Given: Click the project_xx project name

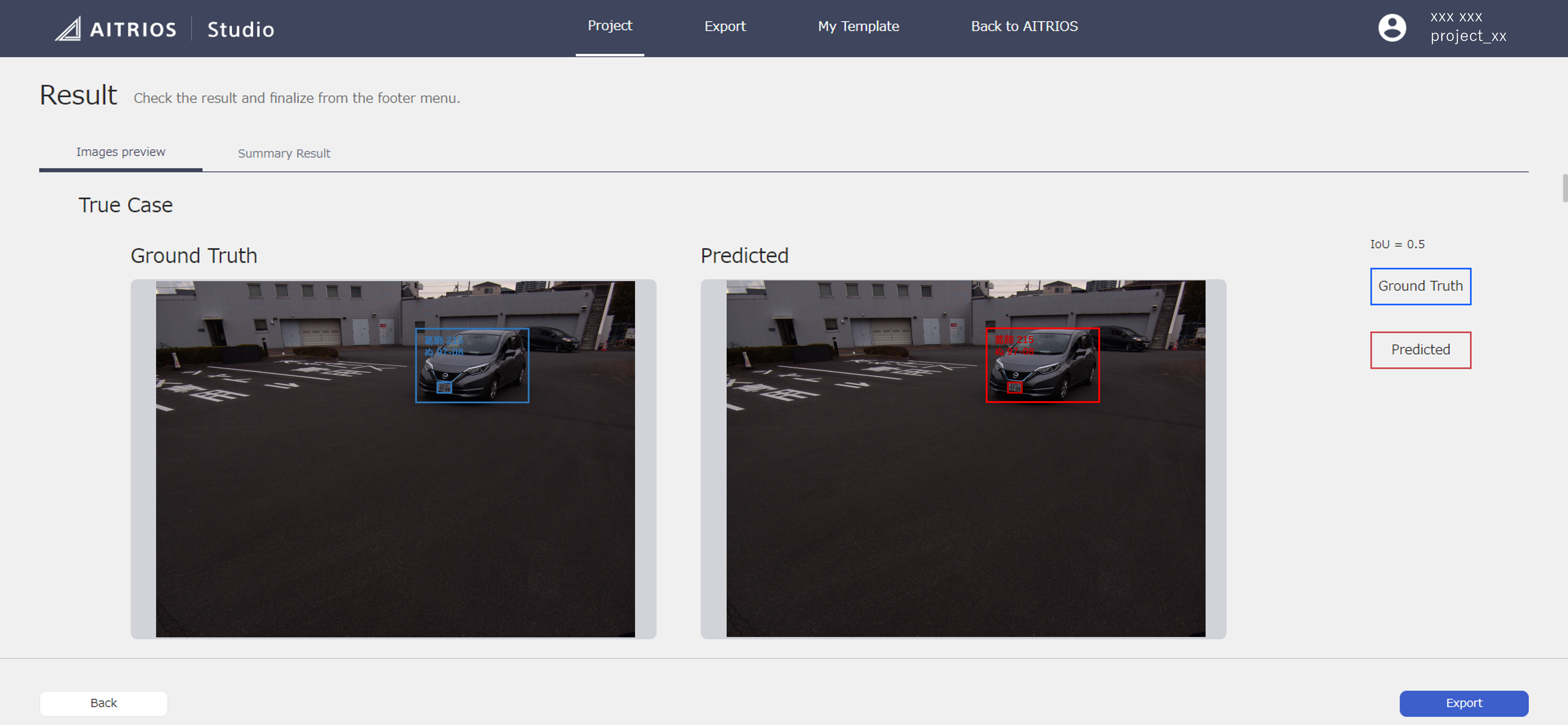Looking at the screenshot, I should coord(1469,37).
